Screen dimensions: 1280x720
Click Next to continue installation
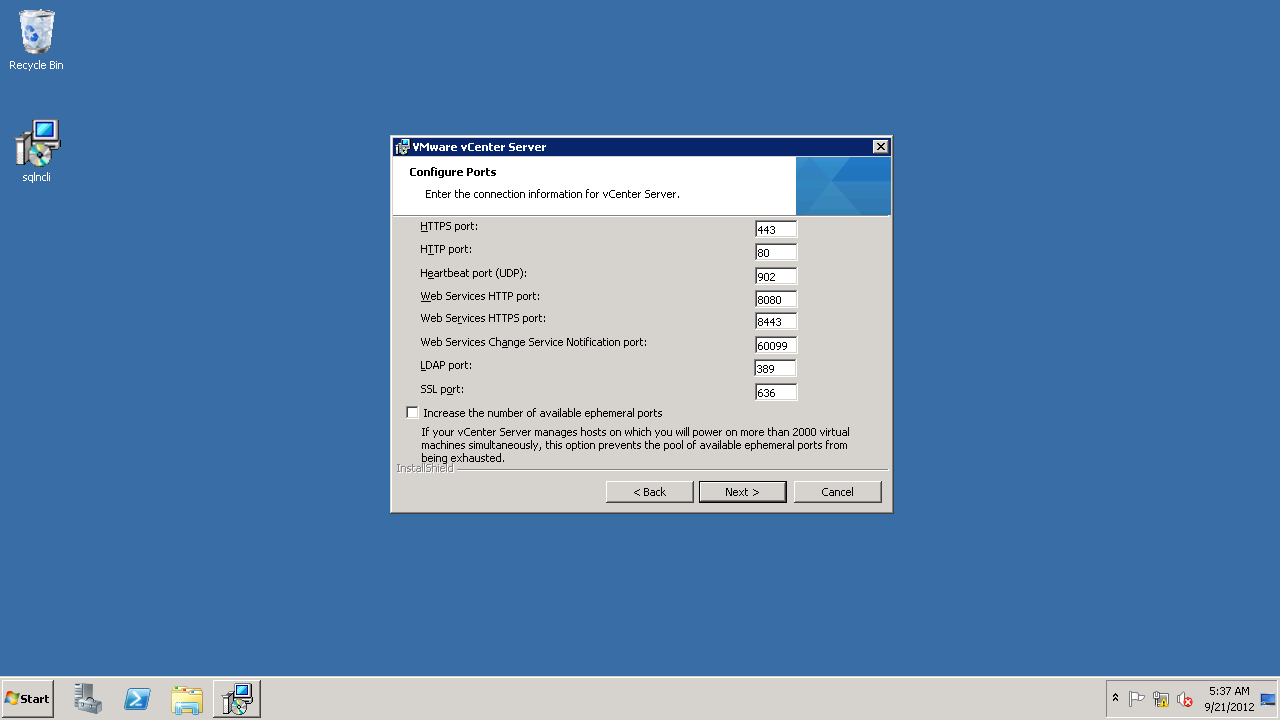[742, 492]
